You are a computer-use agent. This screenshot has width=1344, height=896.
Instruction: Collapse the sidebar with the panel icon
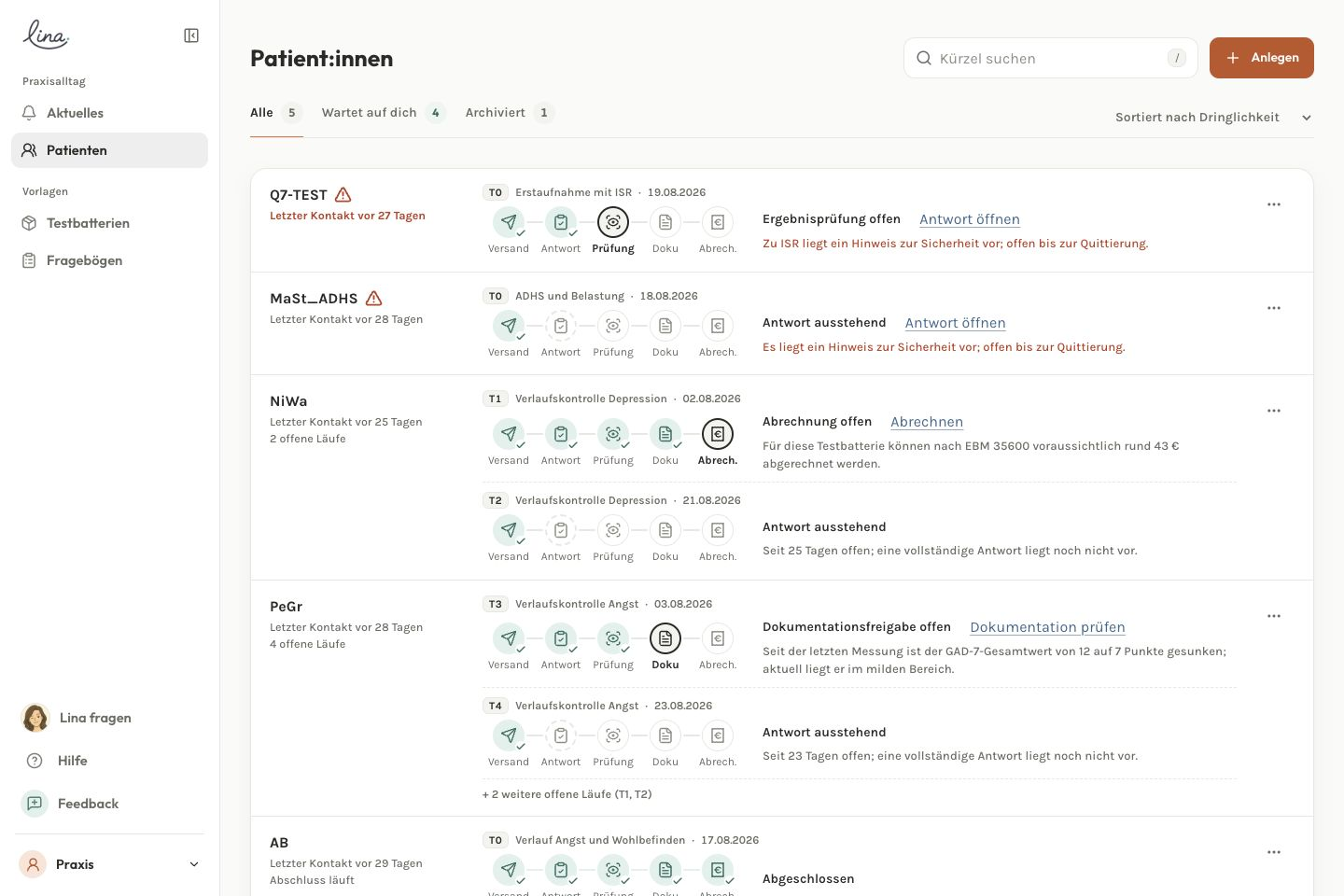pos(191,35)
